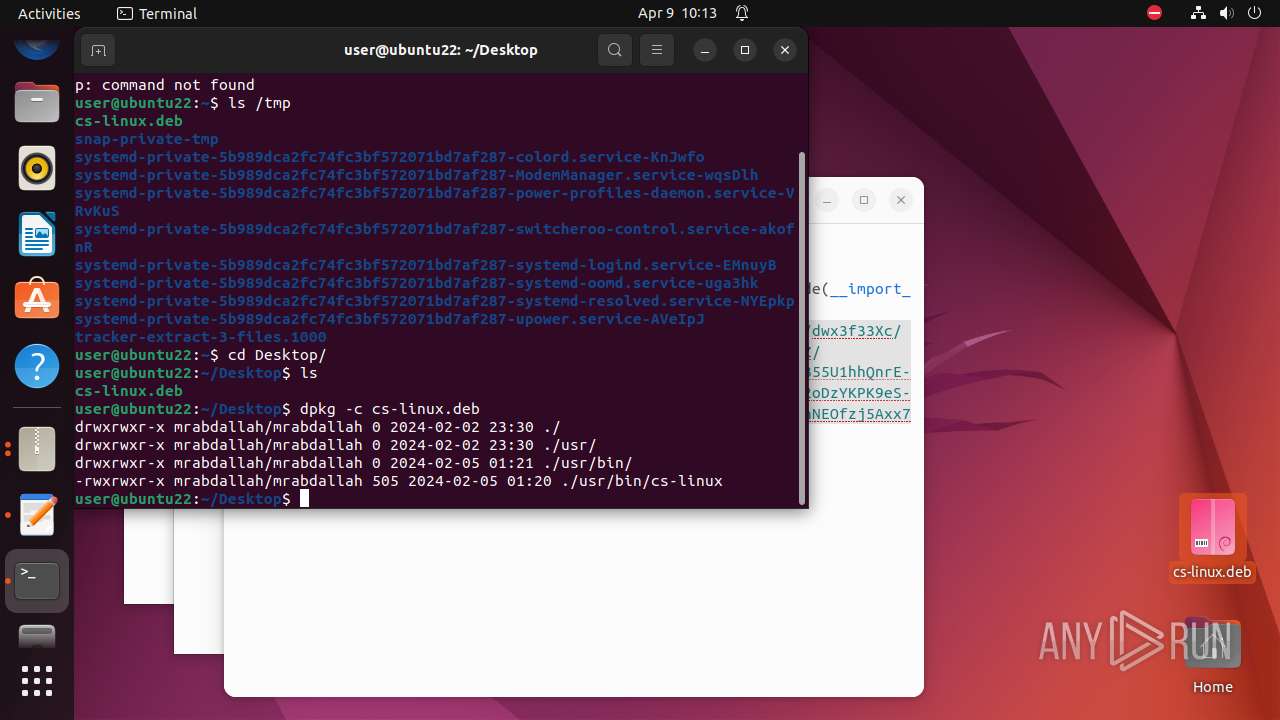Open volume icon in system tray
Image resolution: width=1280 pixels, height=720 pixels.
pos(1226,13)
